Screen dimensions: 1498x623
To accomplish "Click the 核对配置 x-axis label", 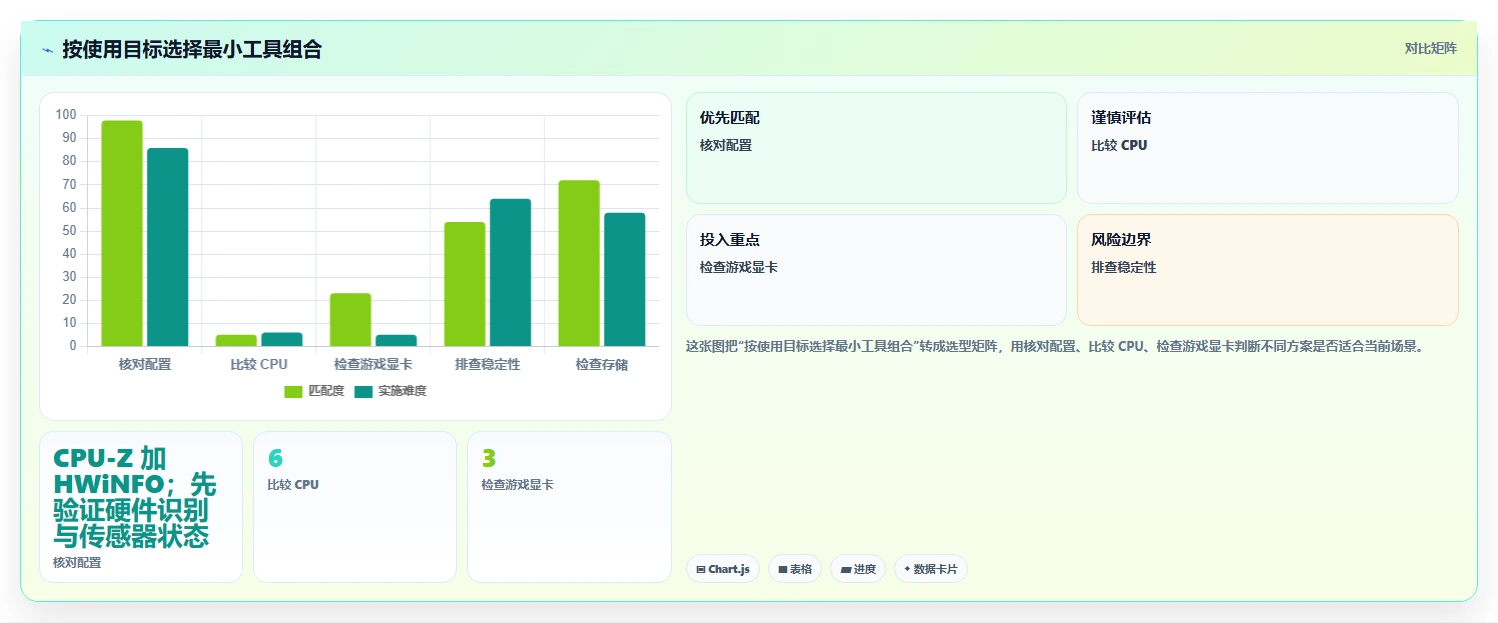I will [x=145, y=365].
